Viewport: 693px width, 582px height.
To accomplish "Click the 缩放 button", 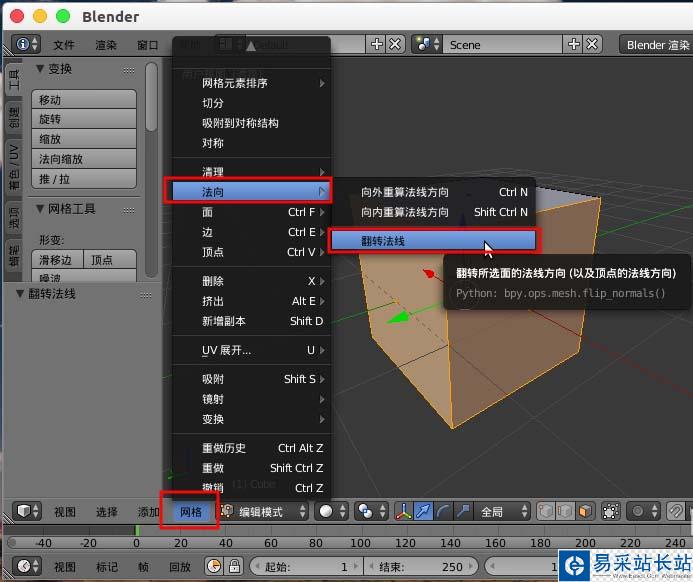I will pos(84,139).
